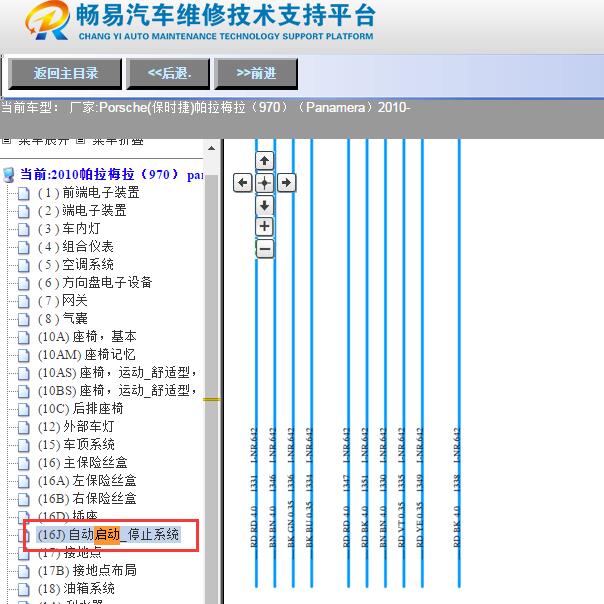This screenshot has width=604, height=604.
Task: Open (16B) 右保险丝盒
Action: [x=87, y=498]
